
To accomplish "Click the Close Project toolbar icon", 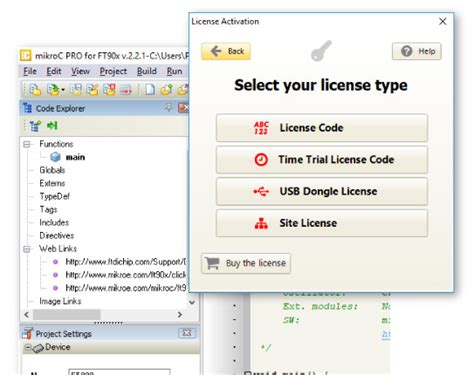I will (x=109, y=89).
